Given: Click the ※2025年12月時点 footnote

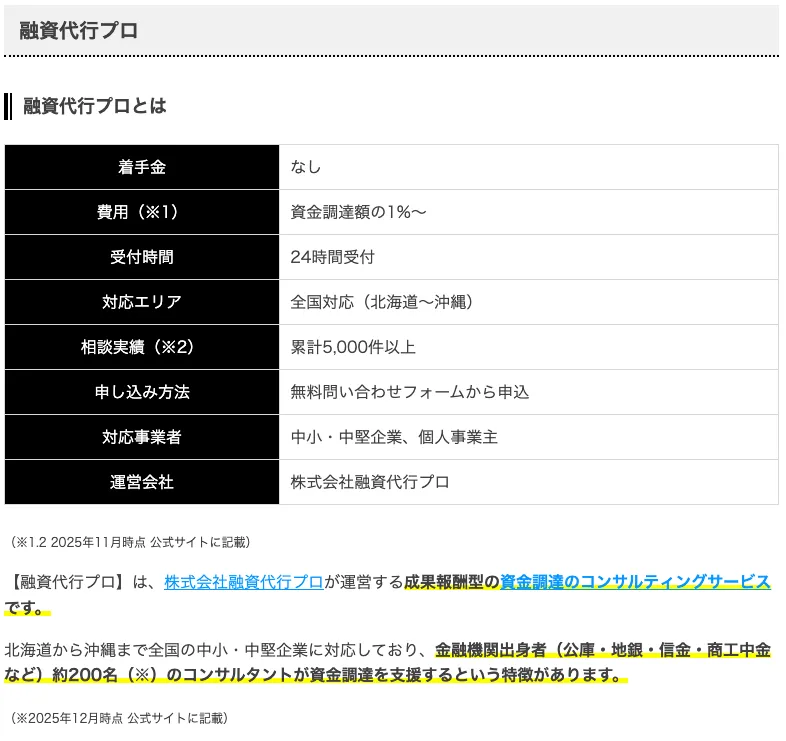Looking at the screenshot, I should pos(119,718).
